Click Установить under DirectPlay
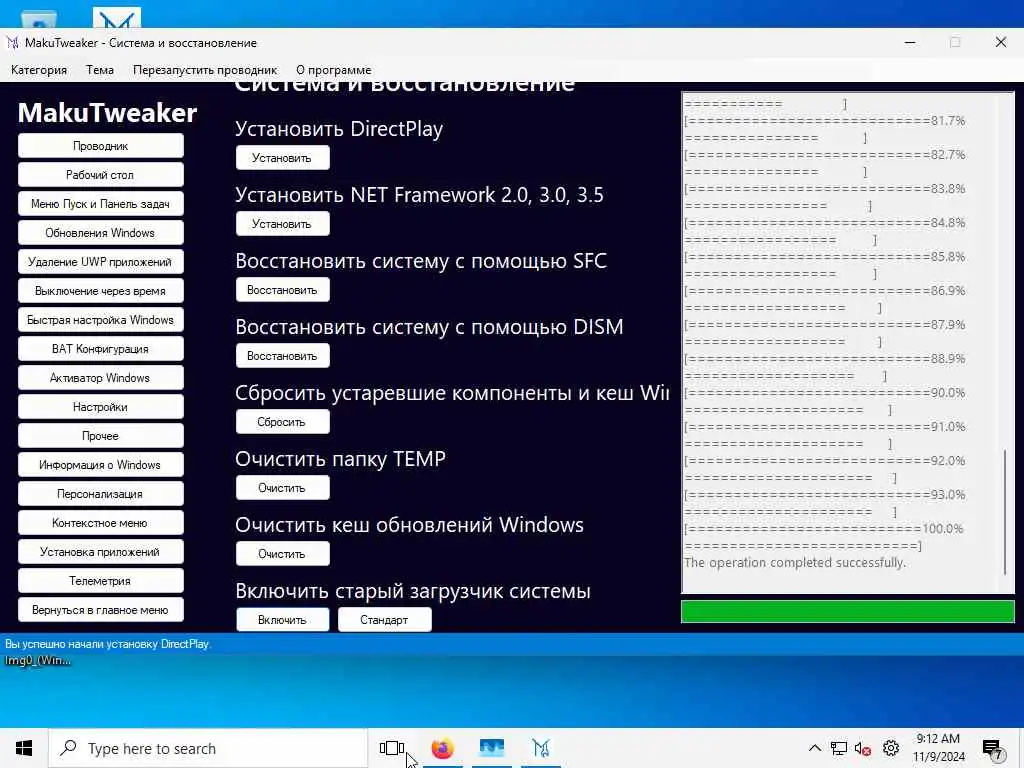Screen dimensions: 1024x768 pos(282,158)
